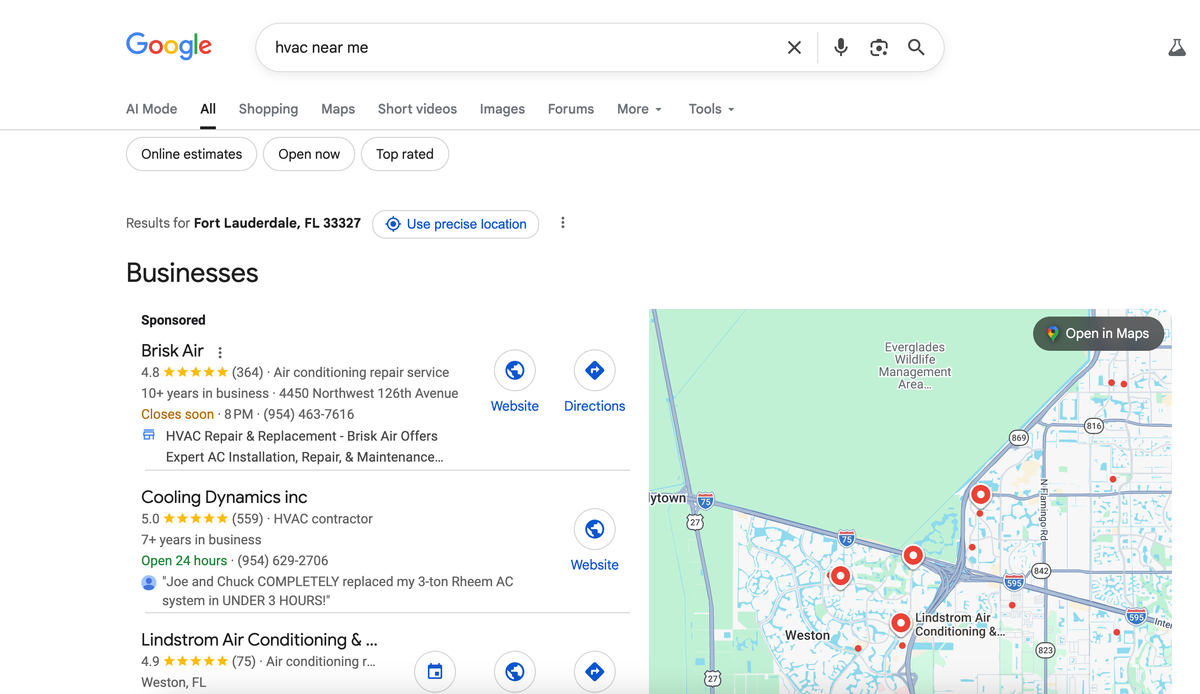Start the search via the magnifier icon

(916, 47)
